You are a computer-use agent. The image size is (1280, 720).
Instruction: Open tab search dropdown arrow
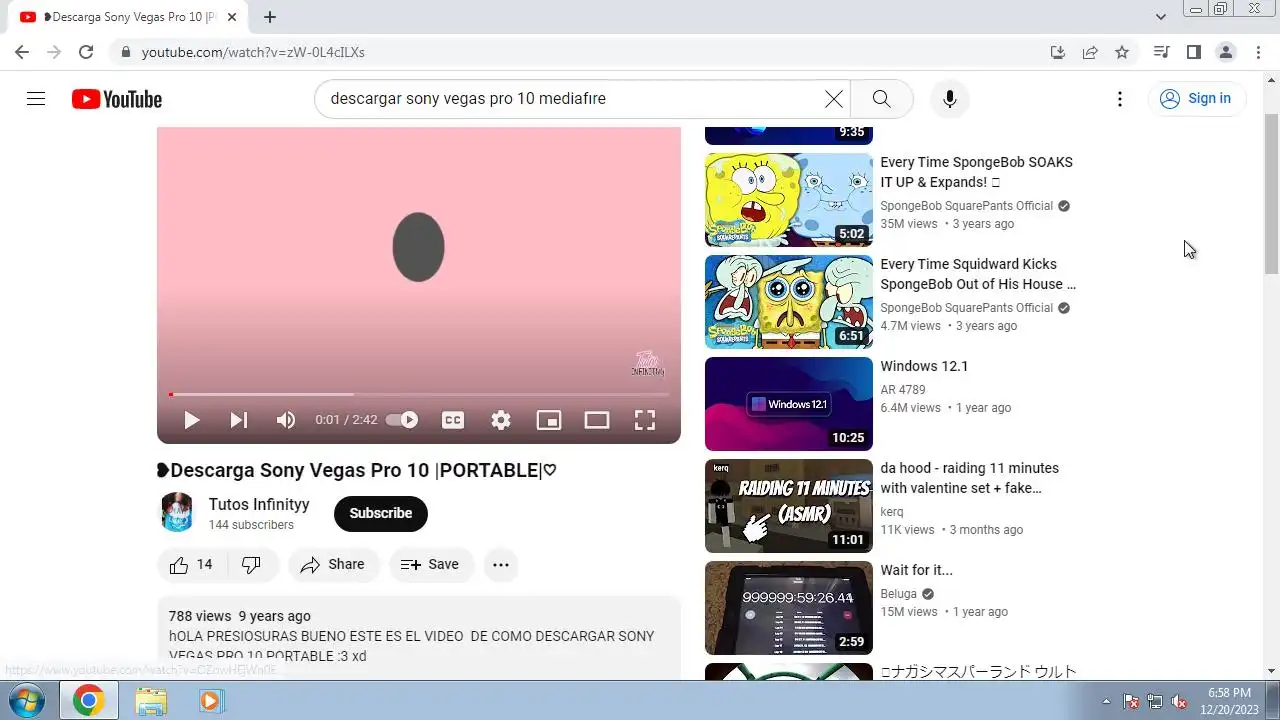tap(1160, 17)
